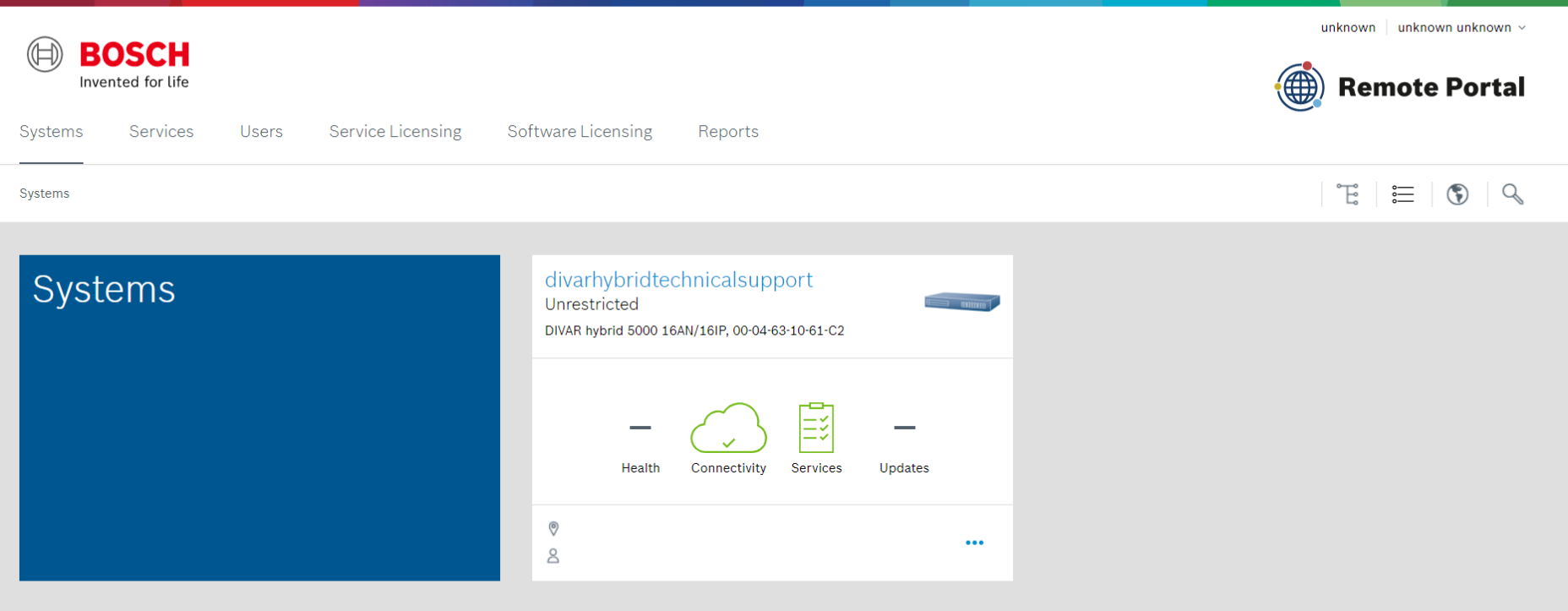Screen dimensions: 1568x611
Task: Click the Connectivity cloud icon
Action: pos(728,428)
